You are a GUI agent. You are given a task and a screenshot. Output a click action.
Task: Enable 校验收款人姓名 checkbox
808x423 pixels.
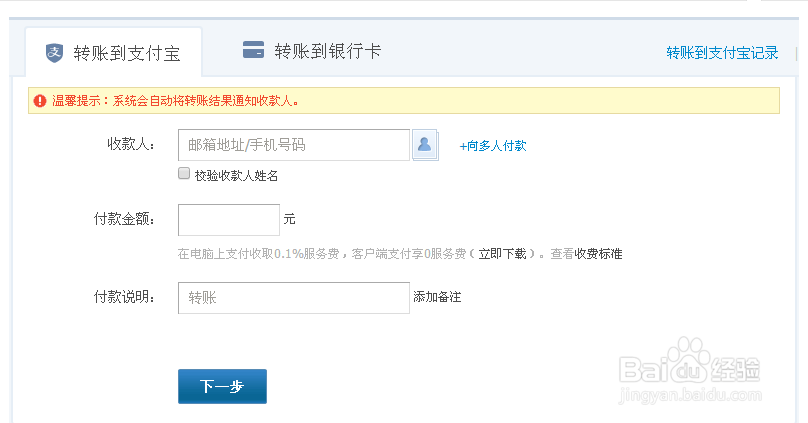(184, 173)
